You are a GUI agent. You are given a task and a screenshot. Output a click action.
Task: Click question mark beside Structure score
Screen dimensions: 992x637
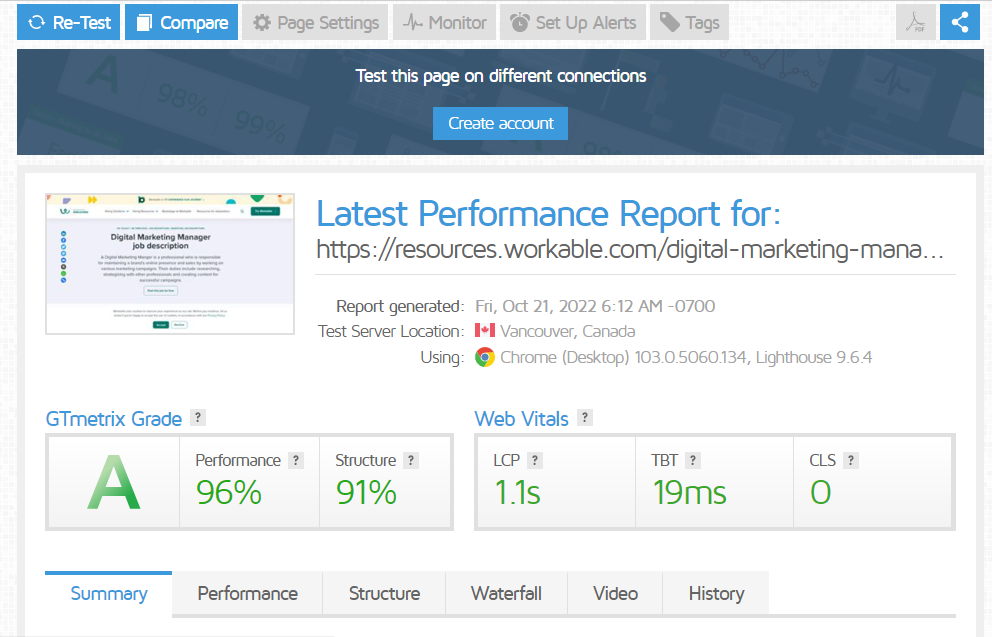(x=411, y=460)
